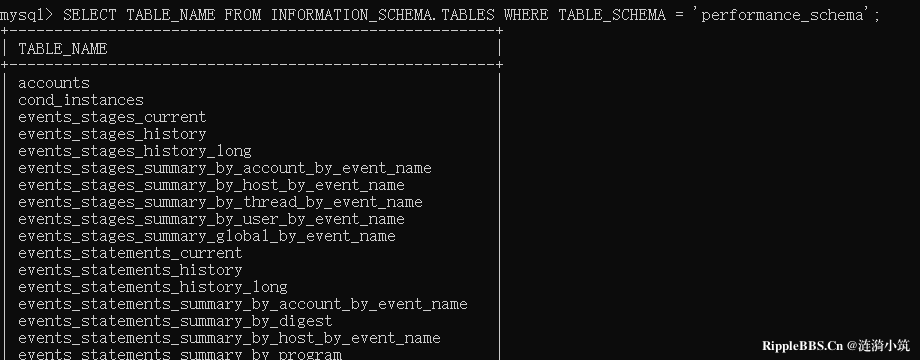Click the RippleBBS.Cn watermark text
The image size is (920, 360).
pos(802,346)
